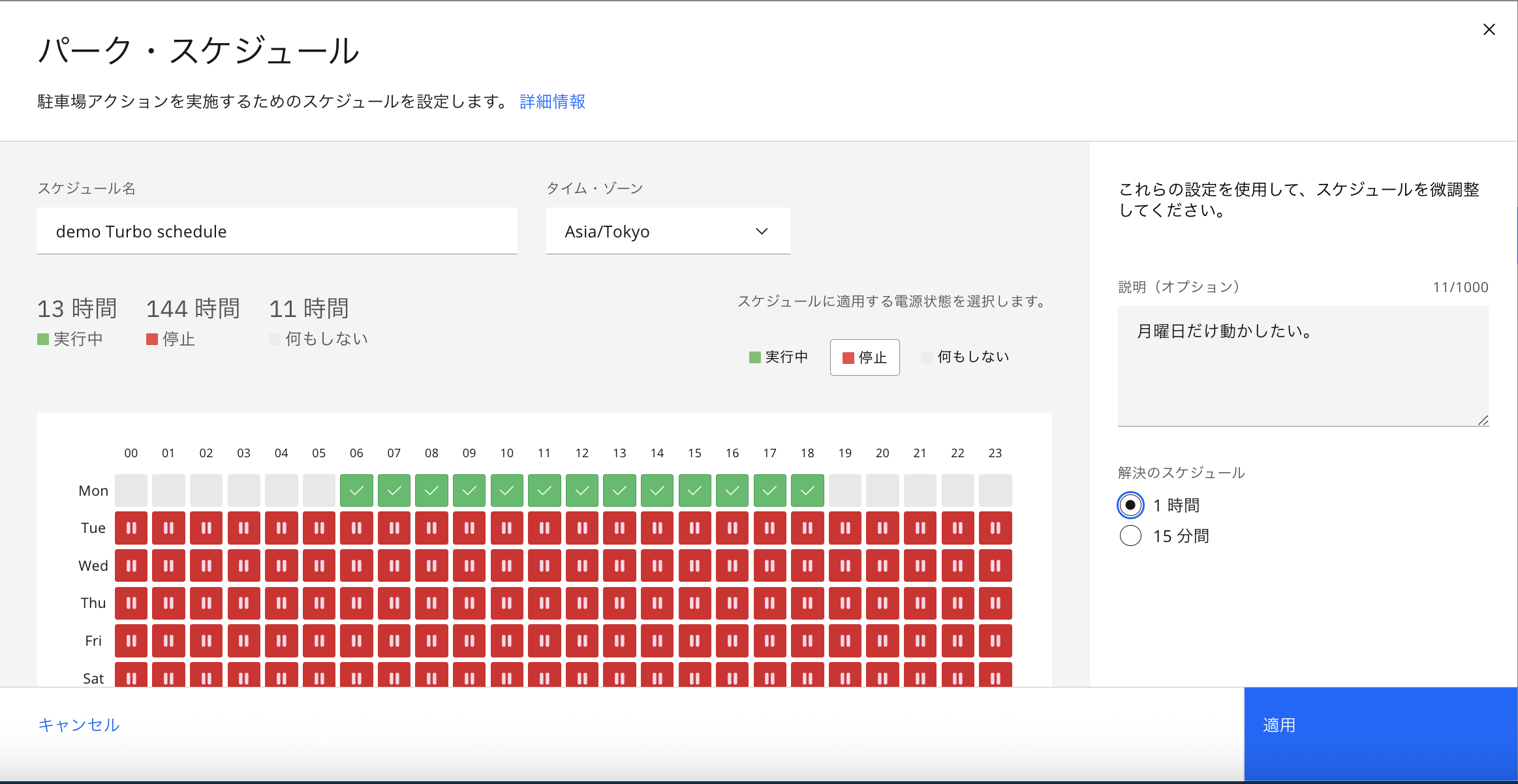The image size is (1518, 784).
Task: Click Tuesday 00 red pause cell
Action: [x=131, y=528]
